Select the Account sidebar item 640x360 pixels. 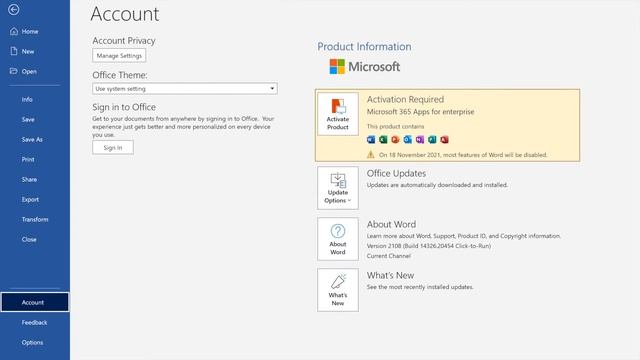point(35,302)
